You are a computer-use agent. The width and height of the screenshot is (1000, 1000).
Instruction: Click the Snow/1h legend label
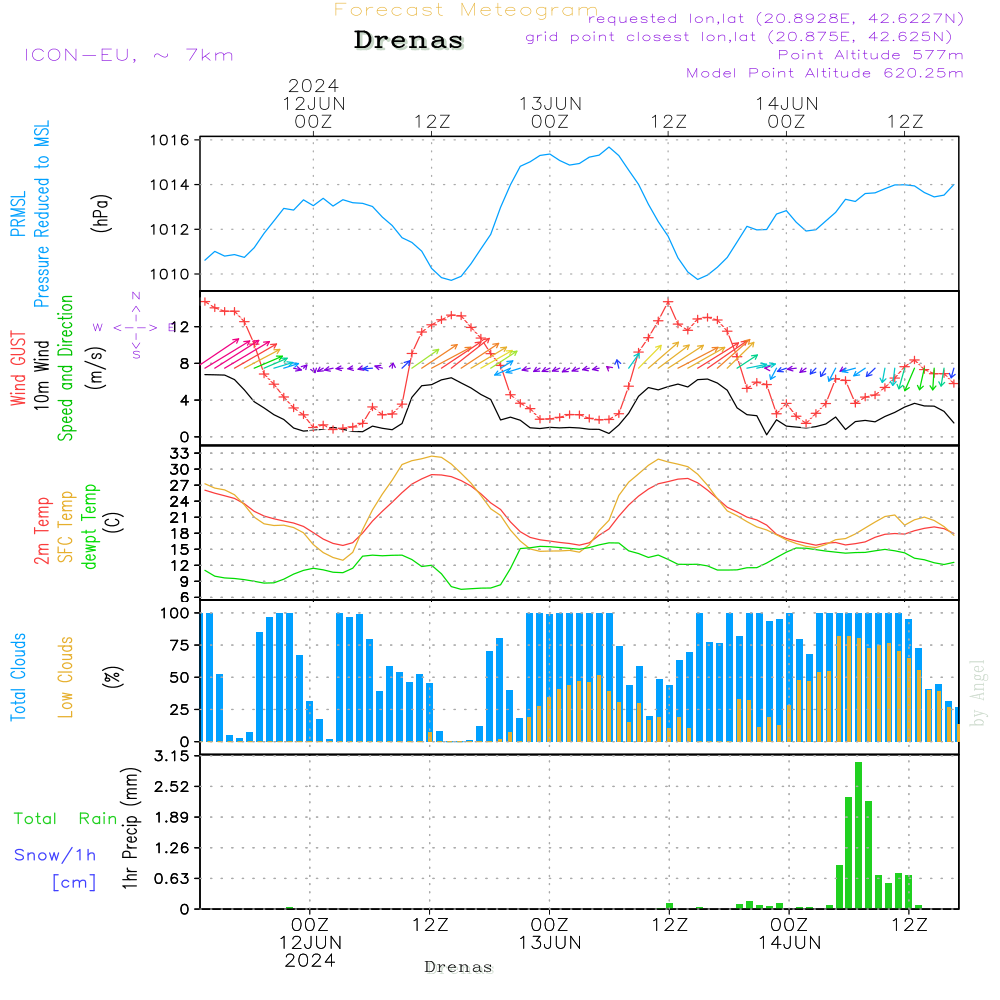point(55,855)
